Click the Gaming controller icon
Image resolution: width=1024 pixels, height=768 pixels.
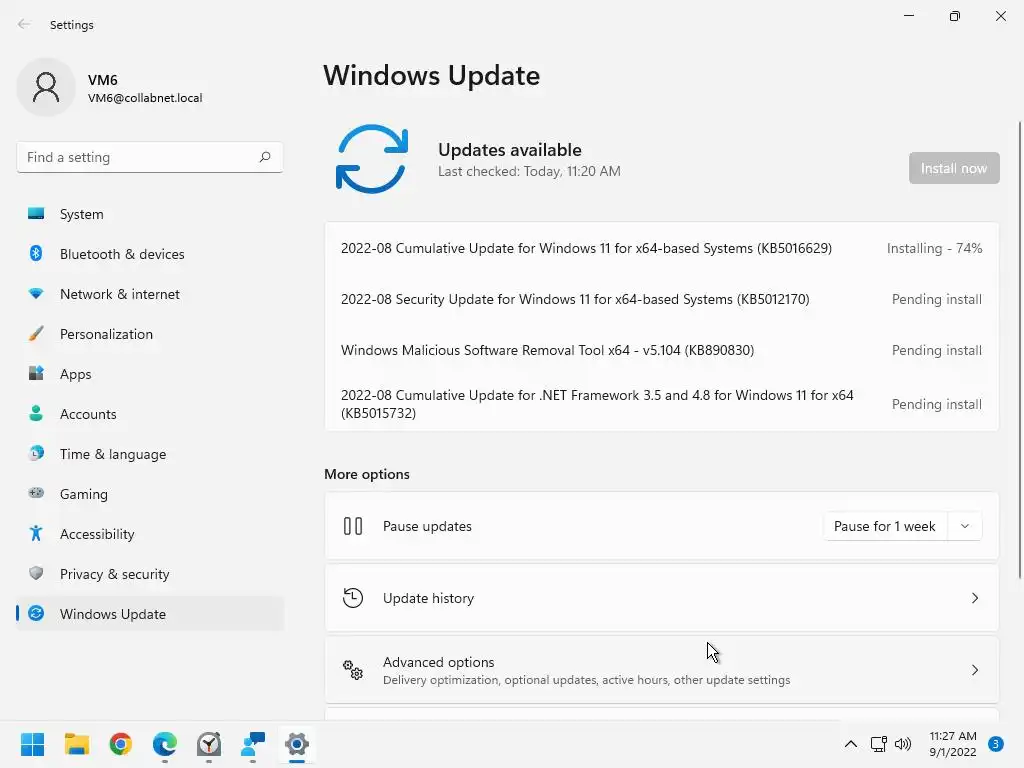36,493
